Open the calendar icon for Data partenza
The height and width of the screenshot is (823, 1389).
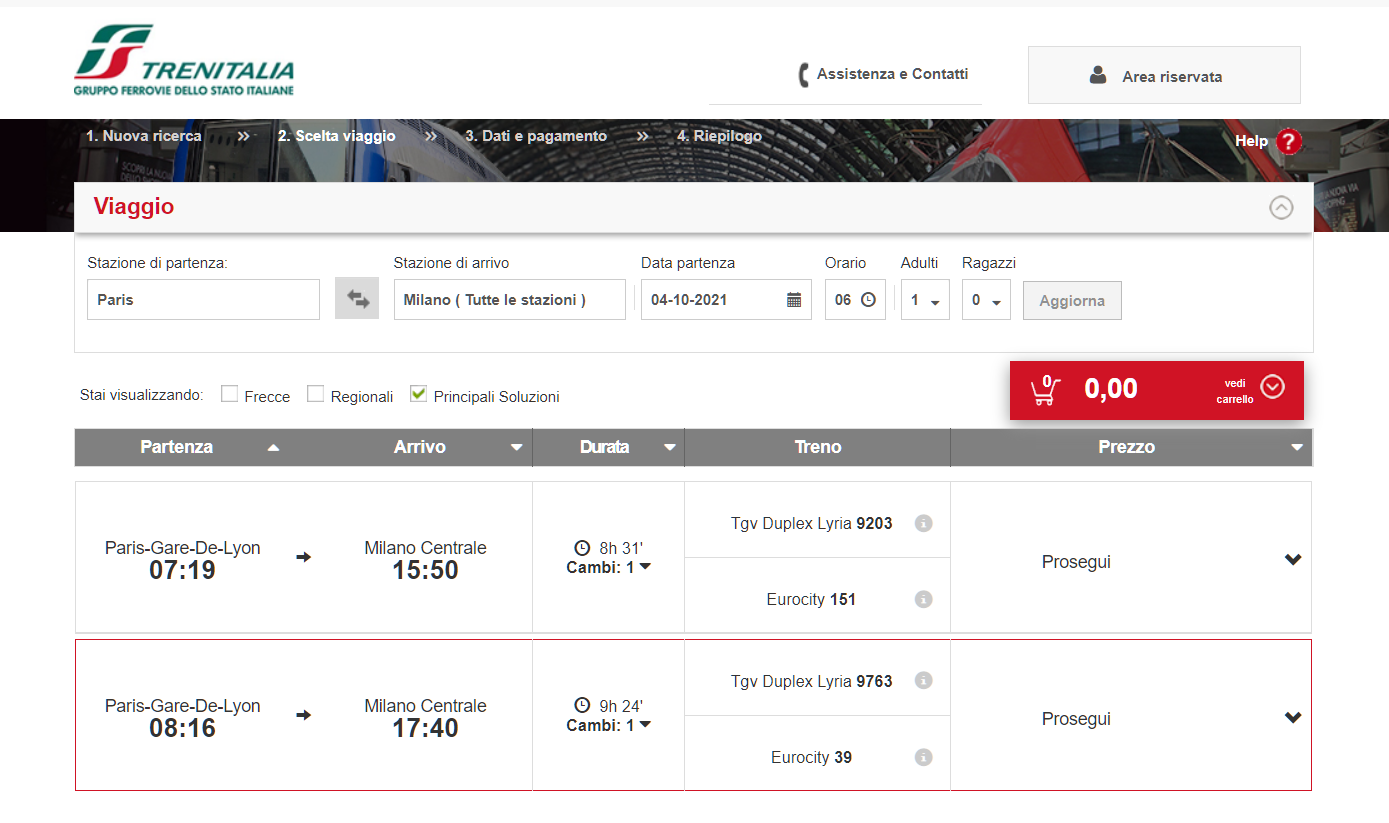pos(794,299)
